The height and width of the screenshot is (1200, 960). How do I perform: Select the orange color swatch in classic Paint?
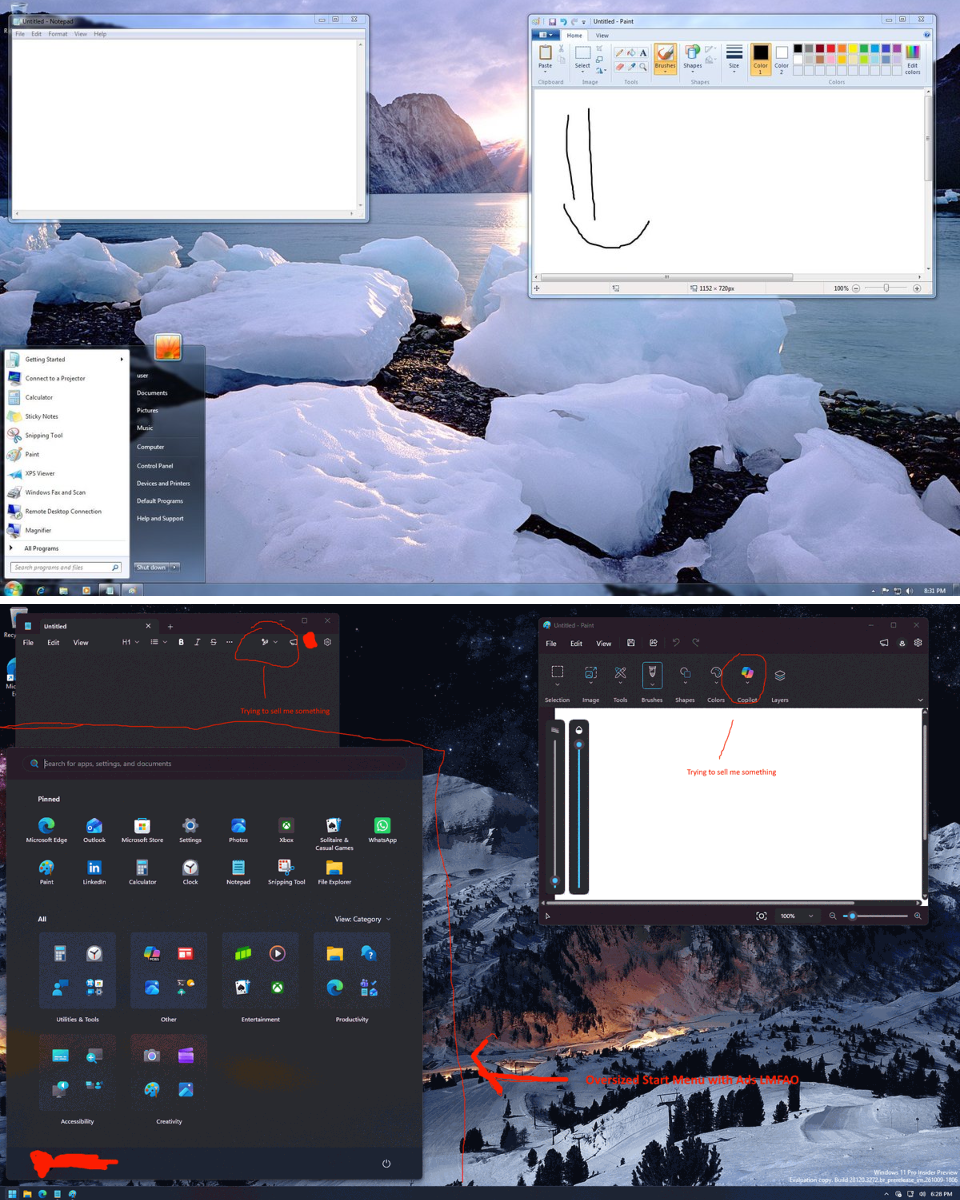(x=842, y=48)
